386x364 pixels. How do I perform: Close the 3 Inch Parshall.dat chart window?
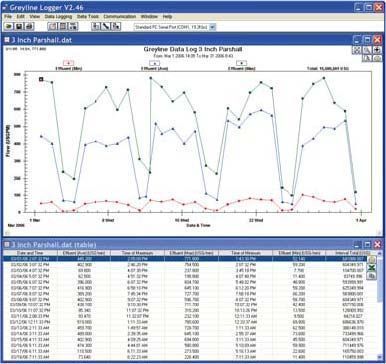378,40
